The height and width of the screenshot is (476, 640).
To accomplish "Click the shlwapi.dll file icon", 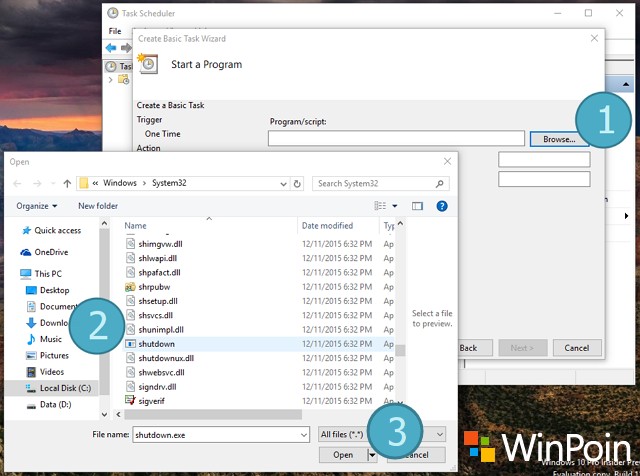I will point(130,258).
